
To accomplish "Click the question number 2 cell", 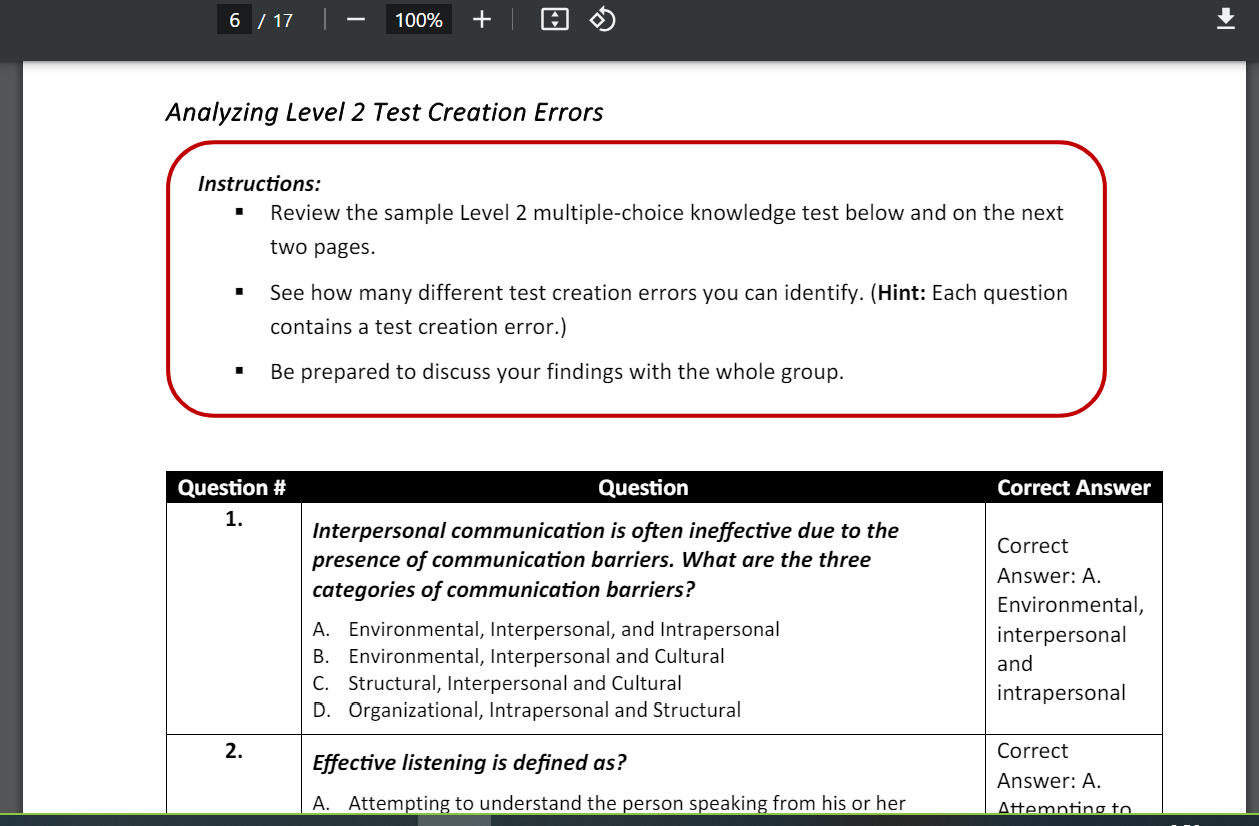I will point(233,751).
